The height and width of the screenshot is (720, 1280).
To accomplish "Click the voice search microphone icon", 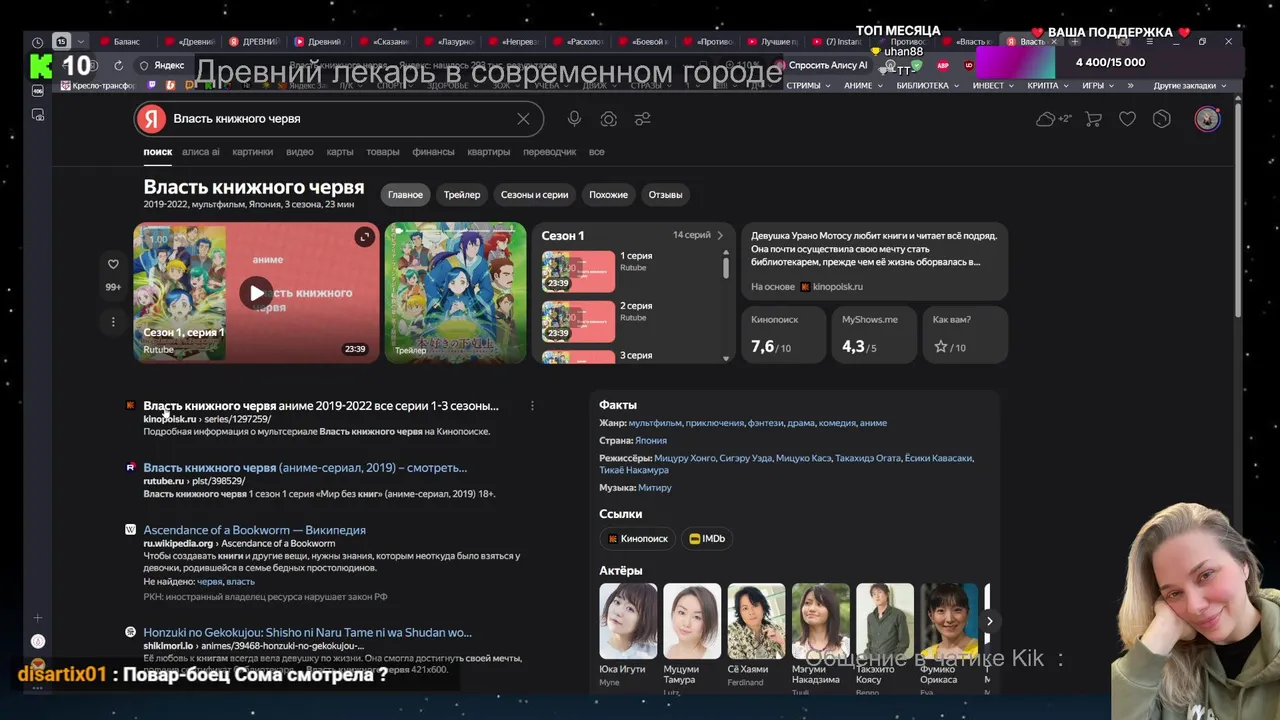I will pyautogui.click(x=574, y=119).
